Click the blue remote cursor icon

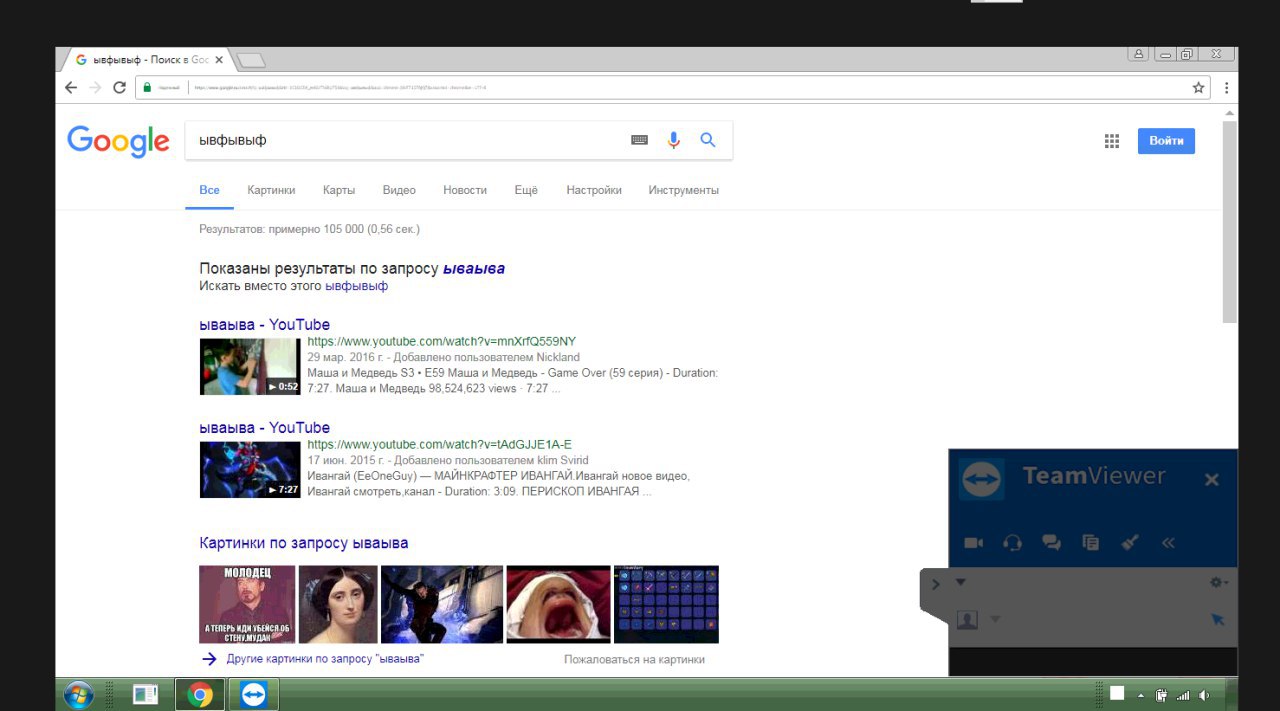click(1217, 620)
